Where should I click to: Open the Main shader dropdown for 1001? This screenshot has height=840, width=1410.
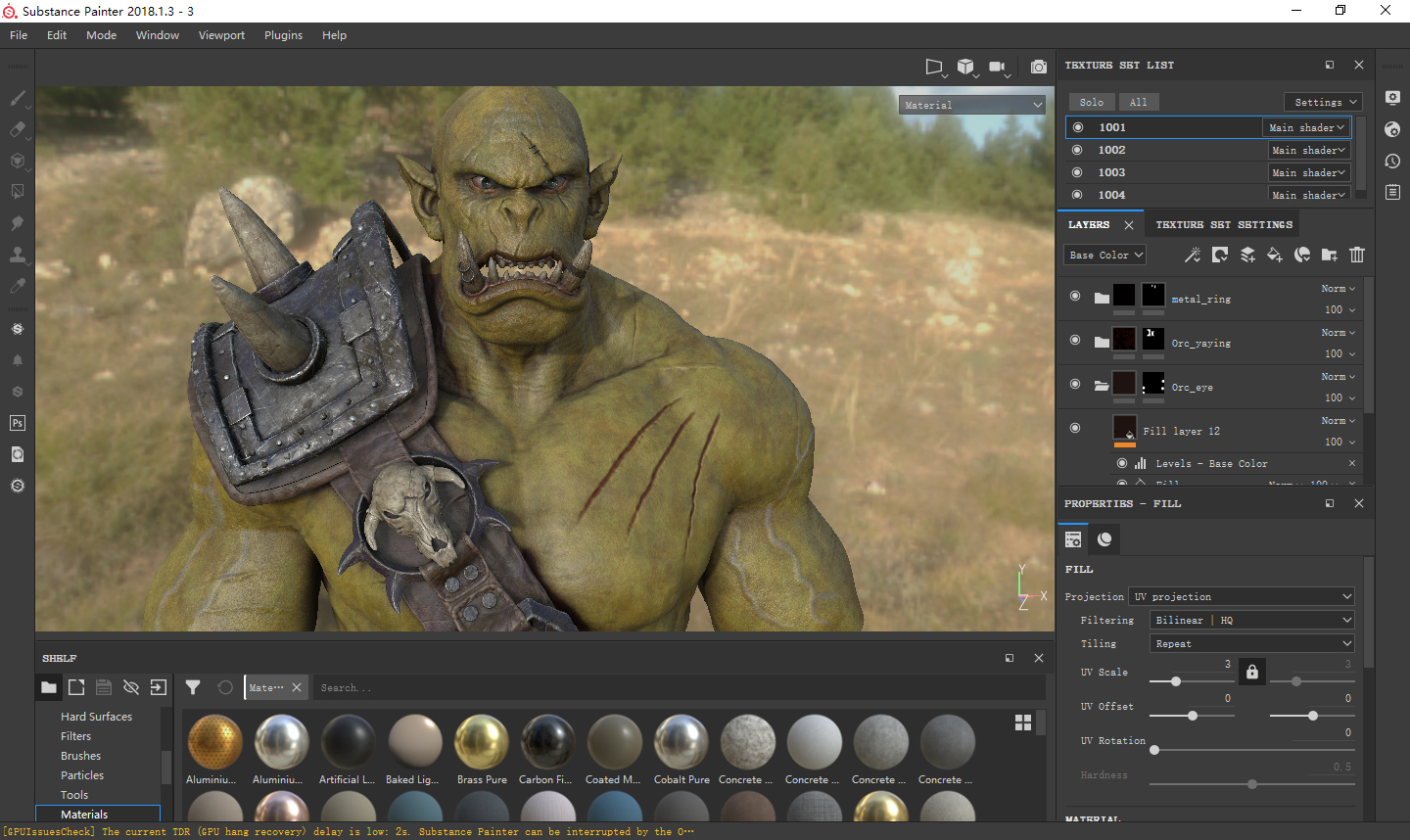tap(1306, 127)
